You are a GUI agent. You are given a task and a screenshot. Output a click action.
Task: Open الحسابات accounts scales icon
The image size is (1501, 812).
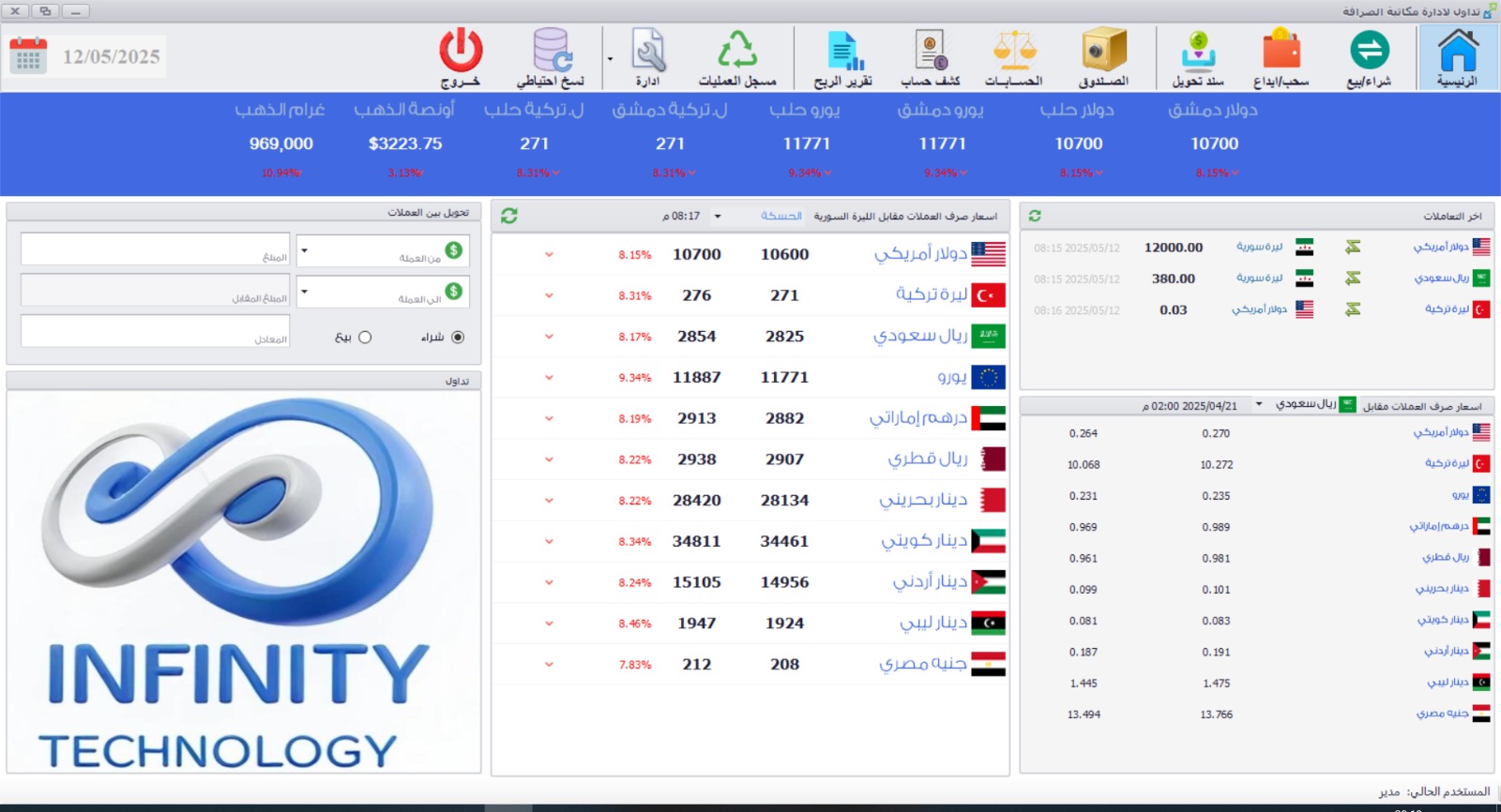click(1014, 58)
